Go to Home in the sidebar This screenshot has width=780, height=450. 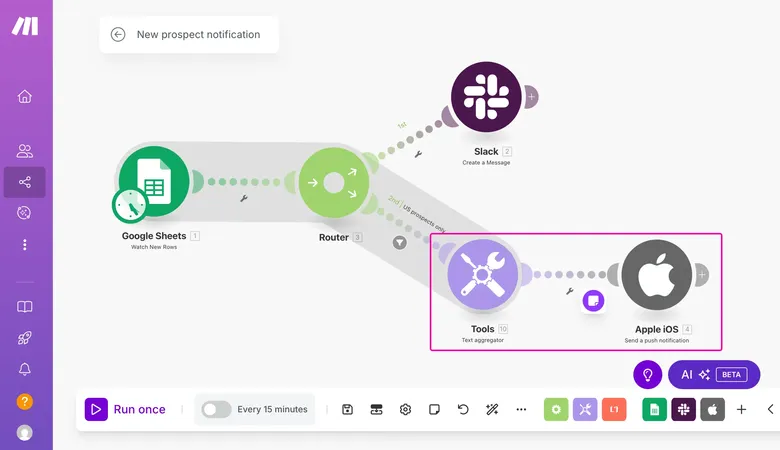pyautogui.click(x=24, y=96)
